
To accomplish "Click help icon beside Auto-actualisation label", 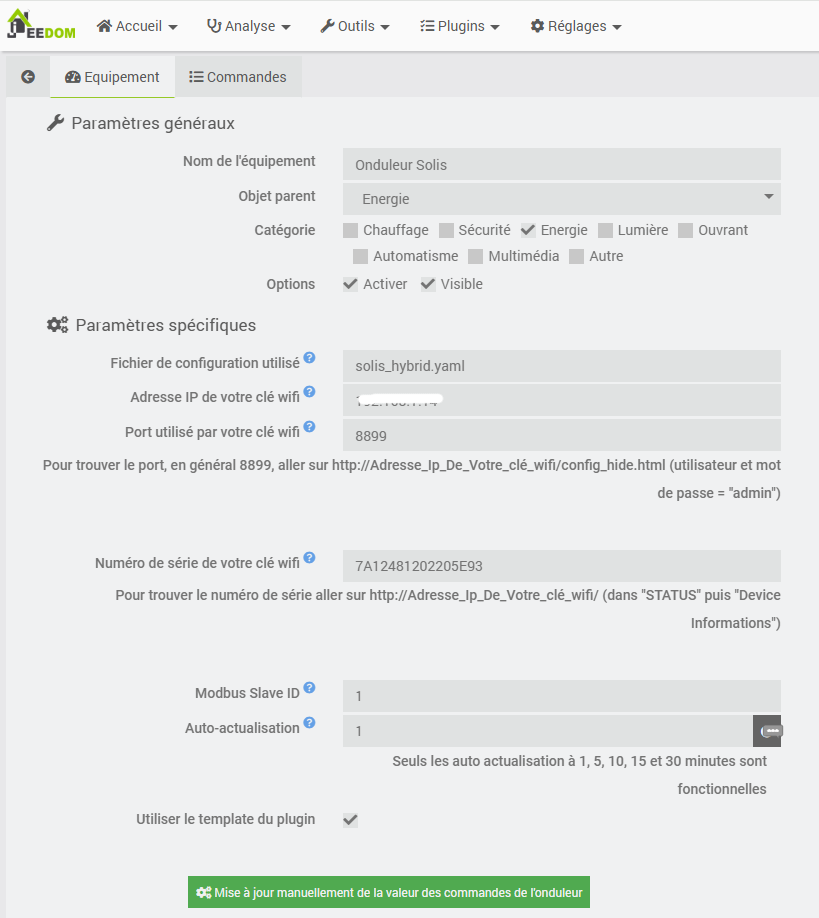I will tap(310, 723).
